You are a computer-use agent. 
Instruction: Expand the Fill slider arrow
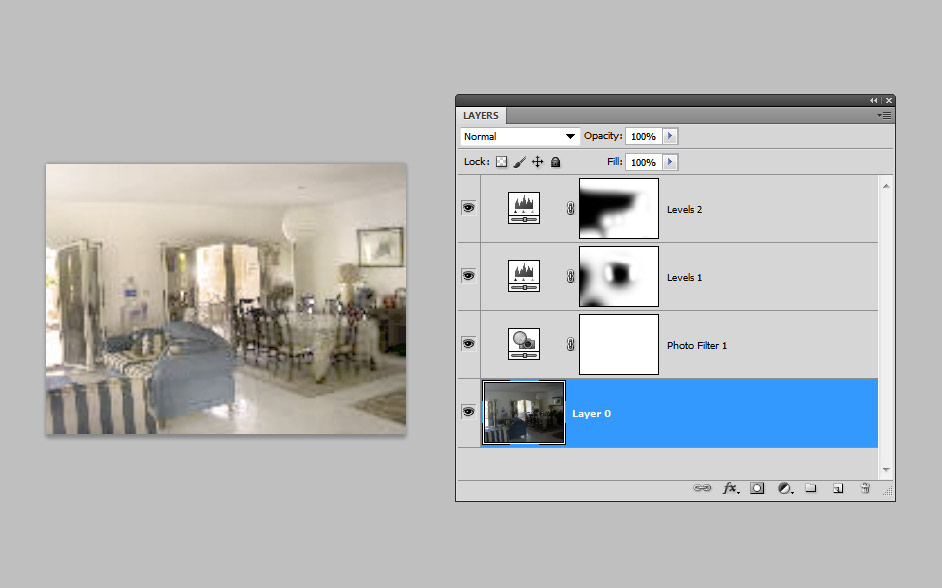tap(670, 162)
